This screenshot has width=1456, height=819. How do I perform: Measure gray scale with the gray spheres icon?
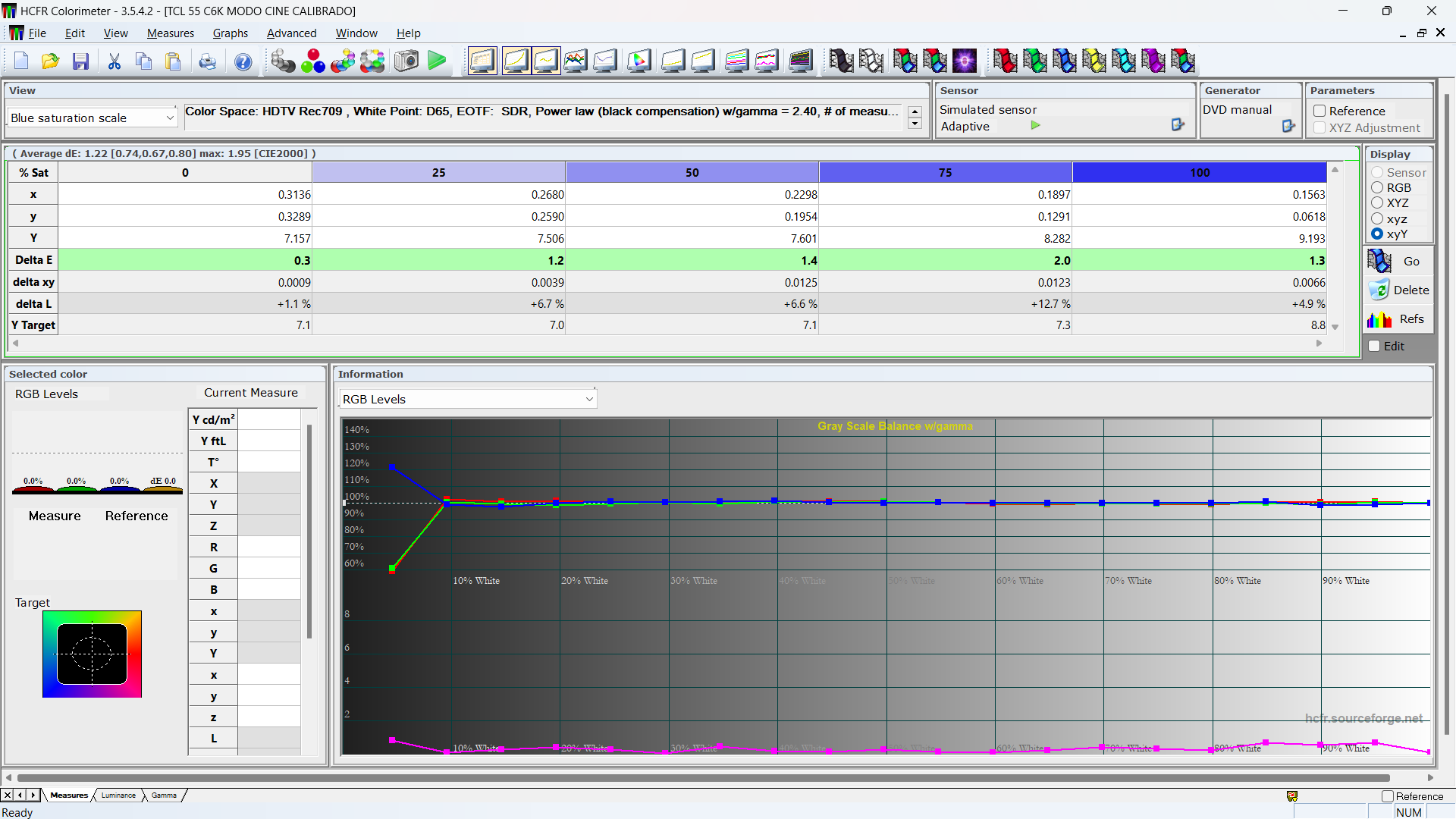click(283, 61)
